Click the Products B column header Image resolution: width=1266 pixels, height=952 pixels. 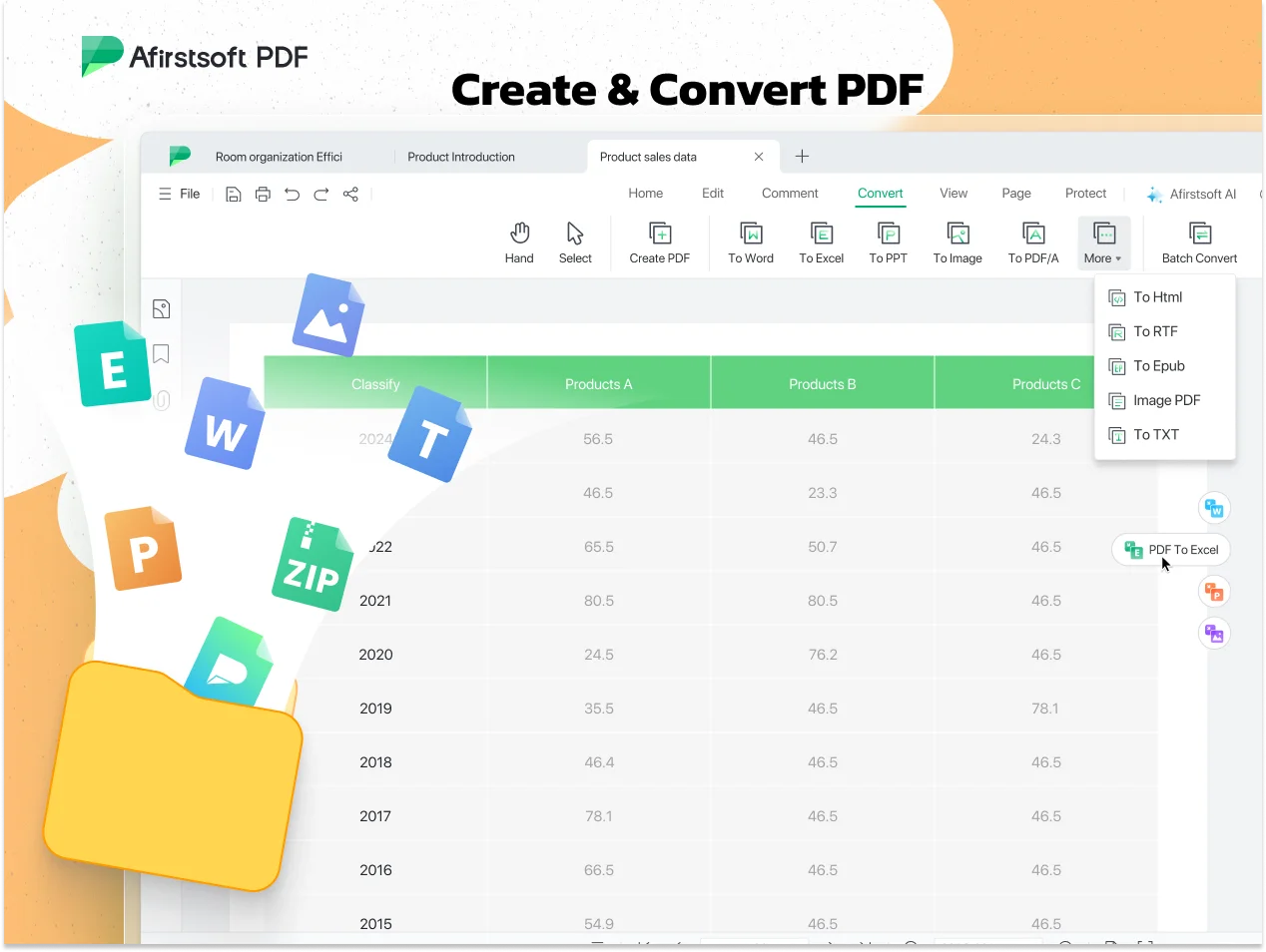pyautogui.click(x=823, y=384)
